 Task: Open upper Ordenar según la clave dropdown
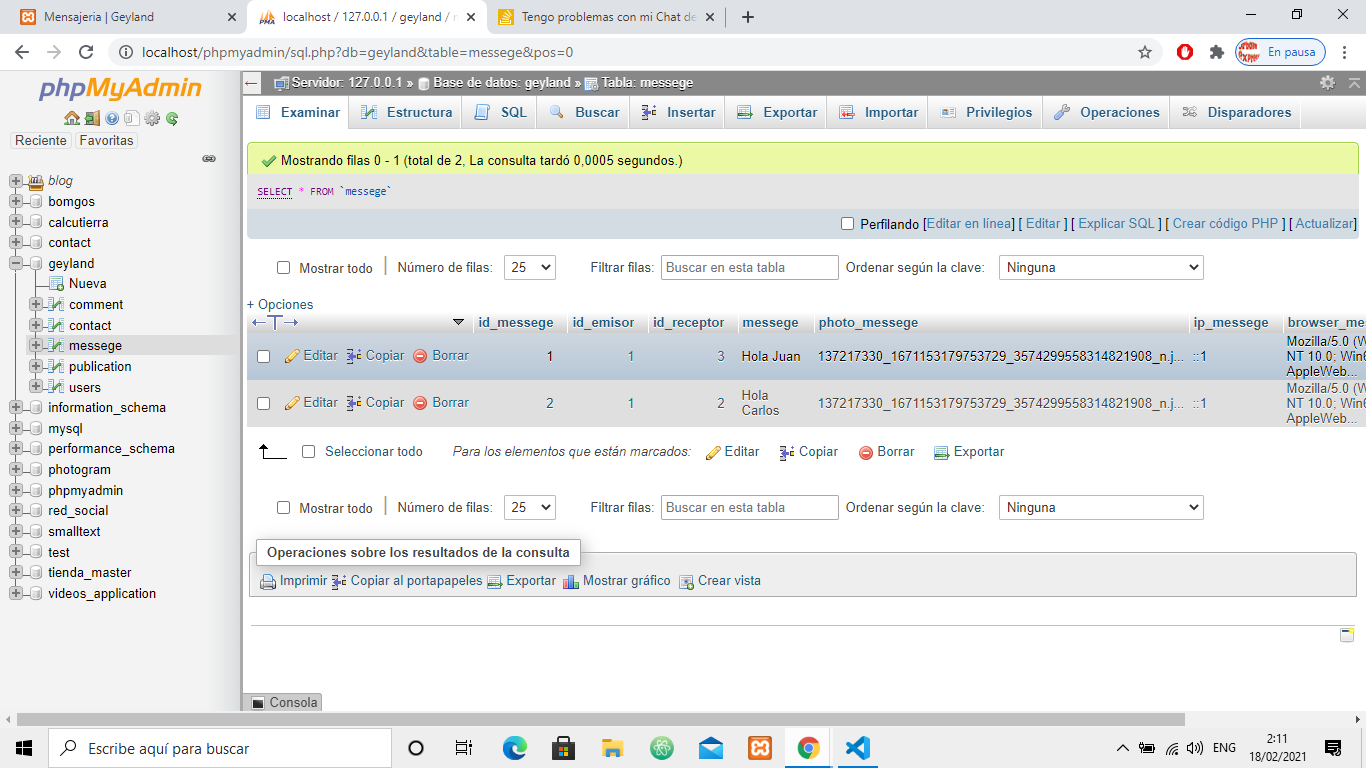[x=1101, y=268]
